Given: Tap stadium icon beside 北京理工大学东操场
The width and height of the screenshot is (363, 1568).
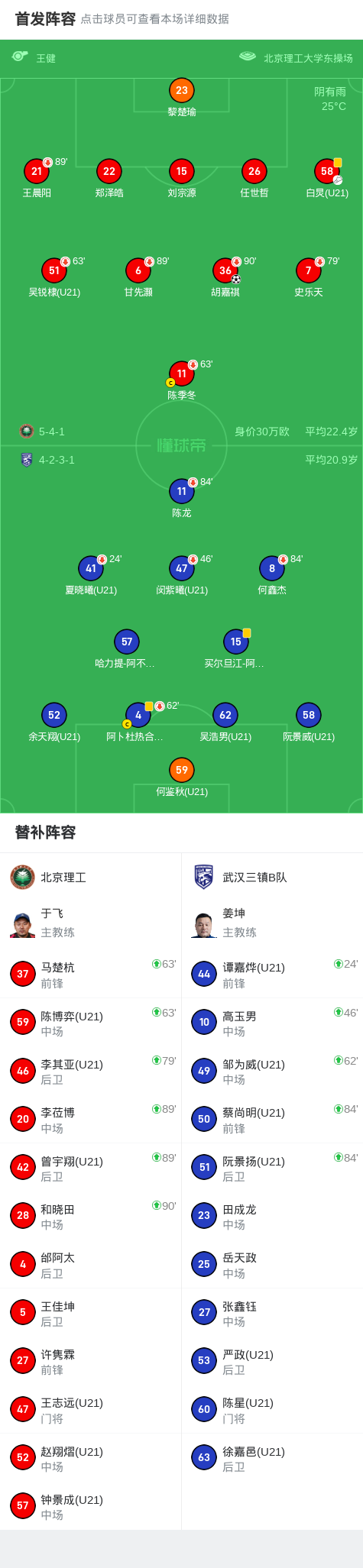Looking at the screenshot, I should click(248, 57).
